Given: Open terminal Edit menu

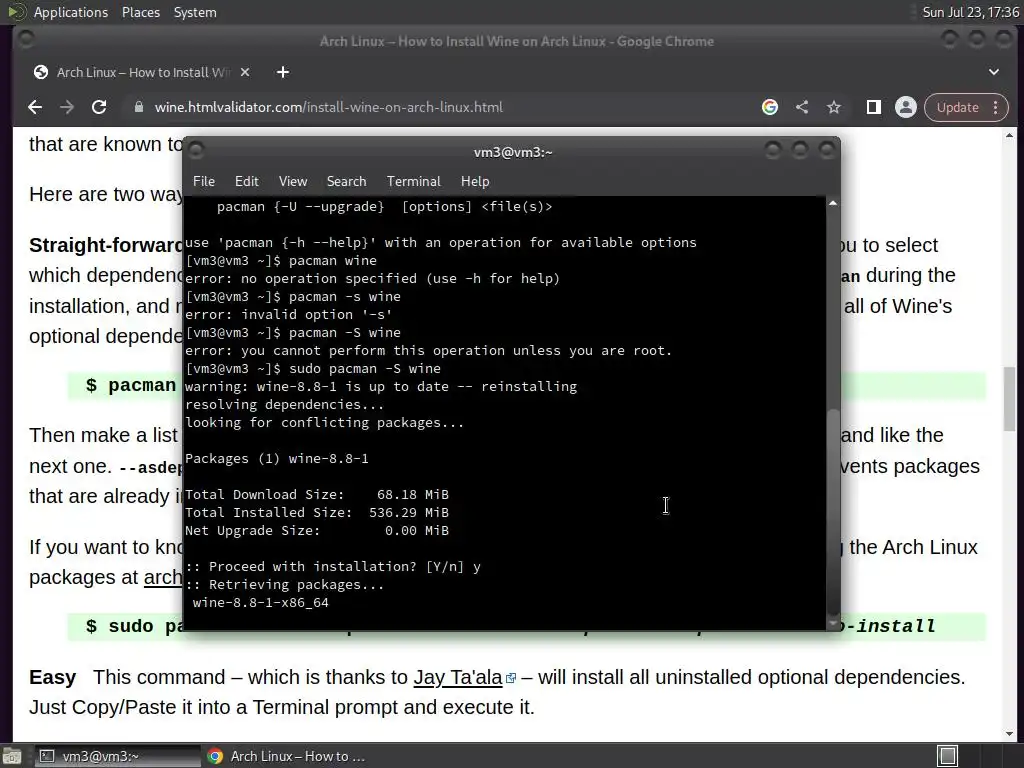Looking at the screenshot, I should point(247,182).
